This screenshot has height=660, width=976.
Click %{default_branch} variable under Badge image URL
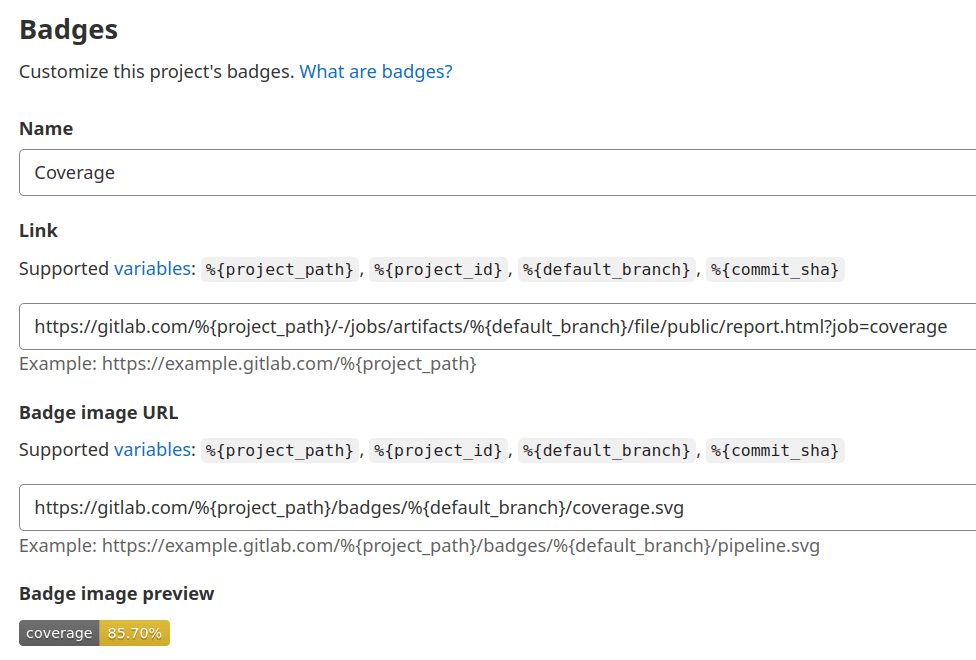606,451
